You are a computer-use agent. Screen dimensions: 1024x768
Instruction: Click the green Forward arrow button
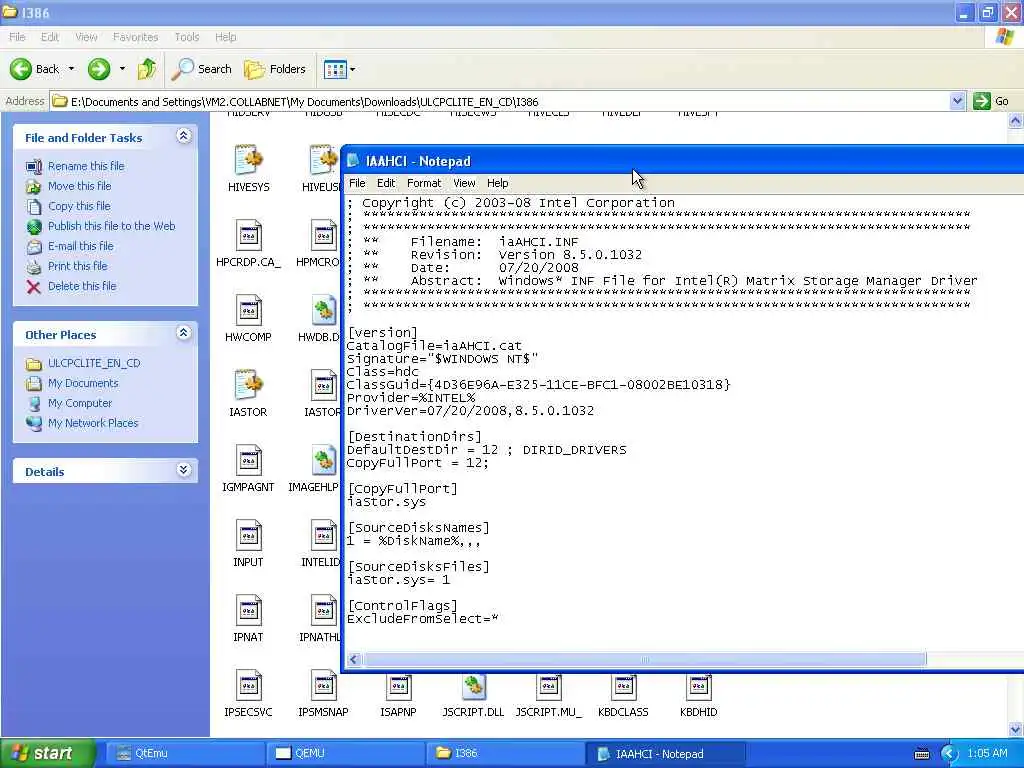click(x=99, y=69)
